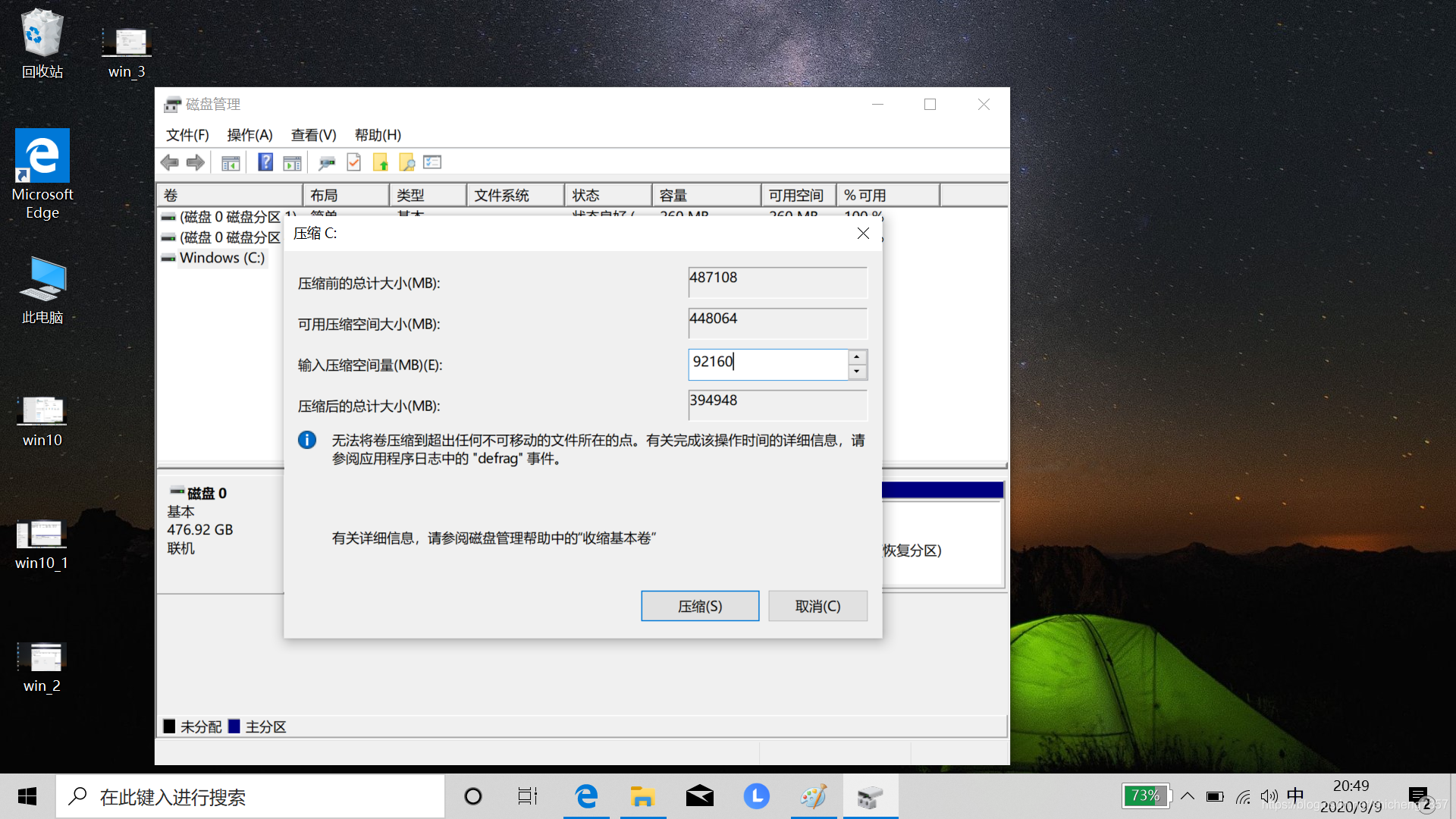Image resolution: width=1456 pixels, height=819 pixels.
Task: Click the rescan disks toolbar icon
Action: coord(327,162)
